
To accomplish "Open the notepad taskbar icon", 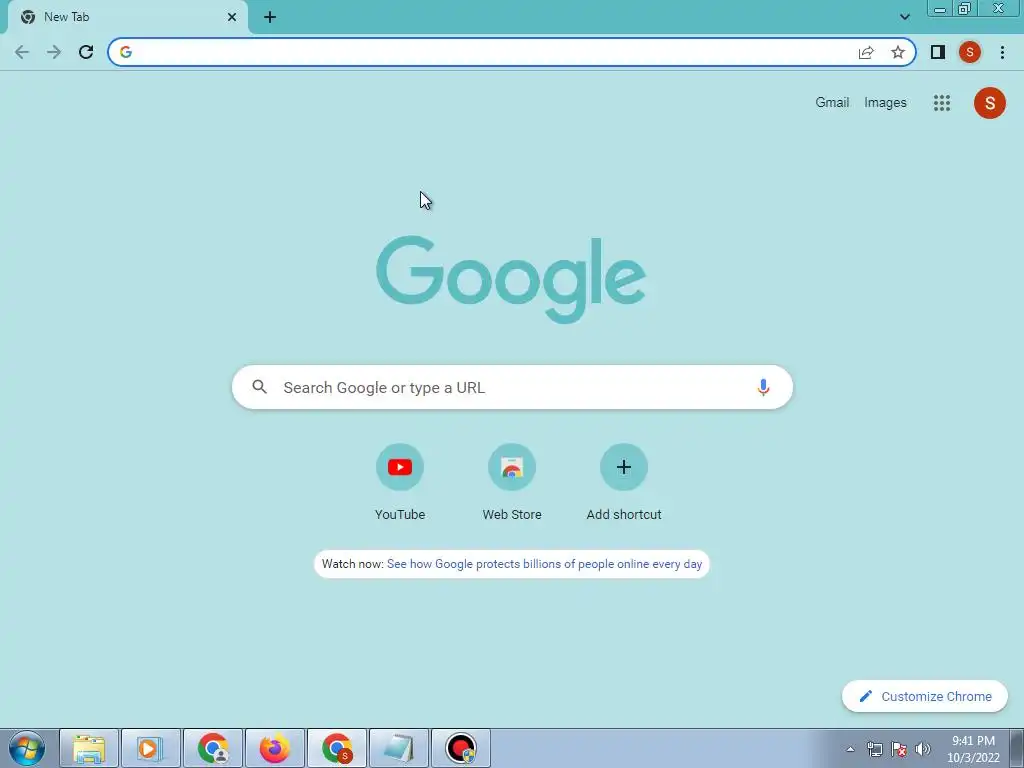I will pyautogui.click(x=398, y=748).
